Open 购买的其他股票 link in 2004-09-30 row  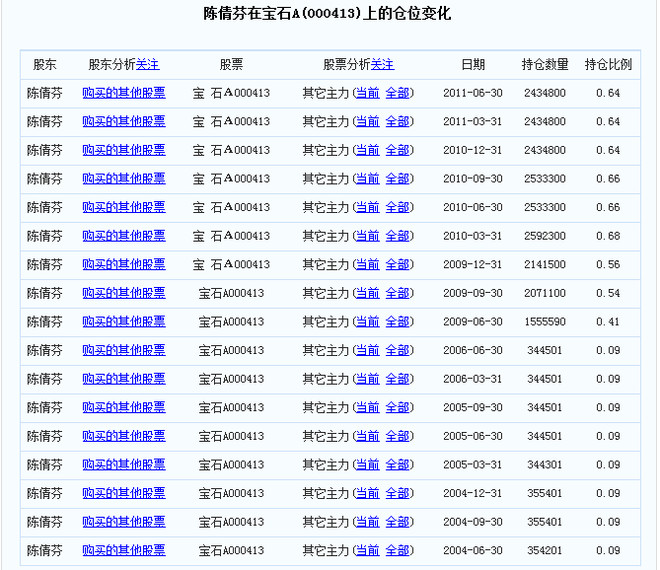(124, 522)
